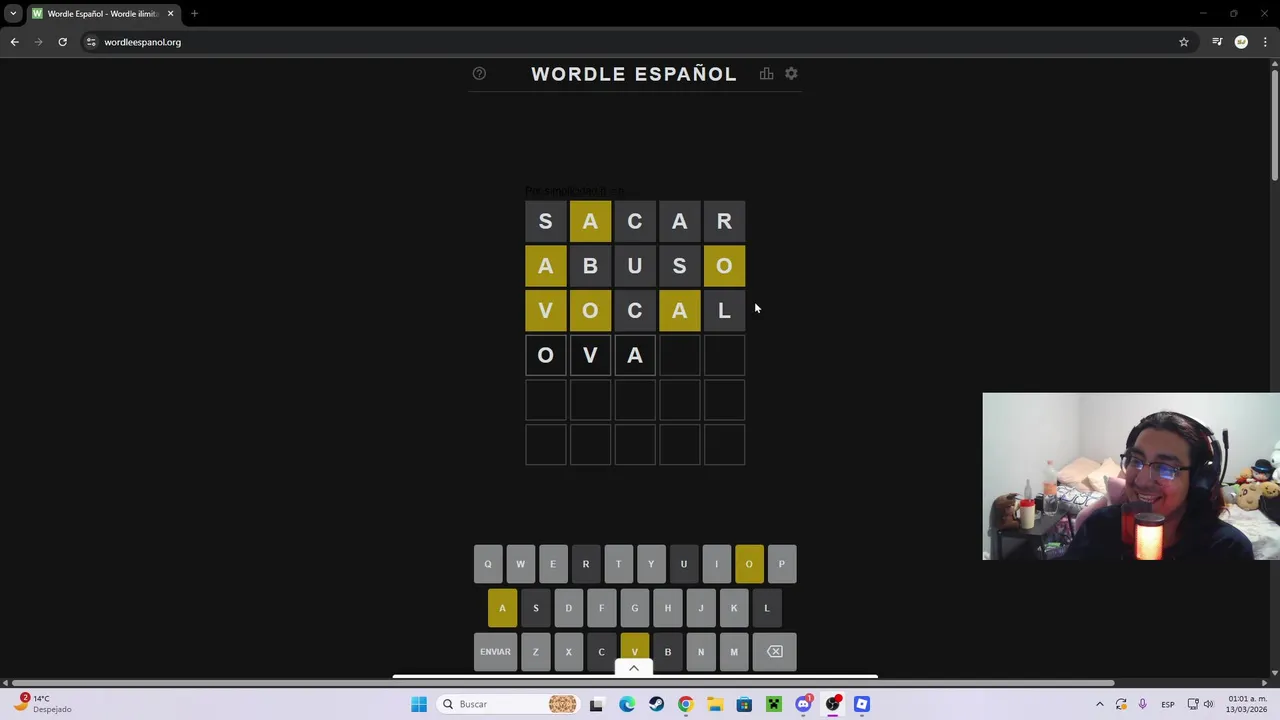The image size is (1280, 720).
Task: Click the P key on the virtual keyboard
Action: (x=782, y=564)
